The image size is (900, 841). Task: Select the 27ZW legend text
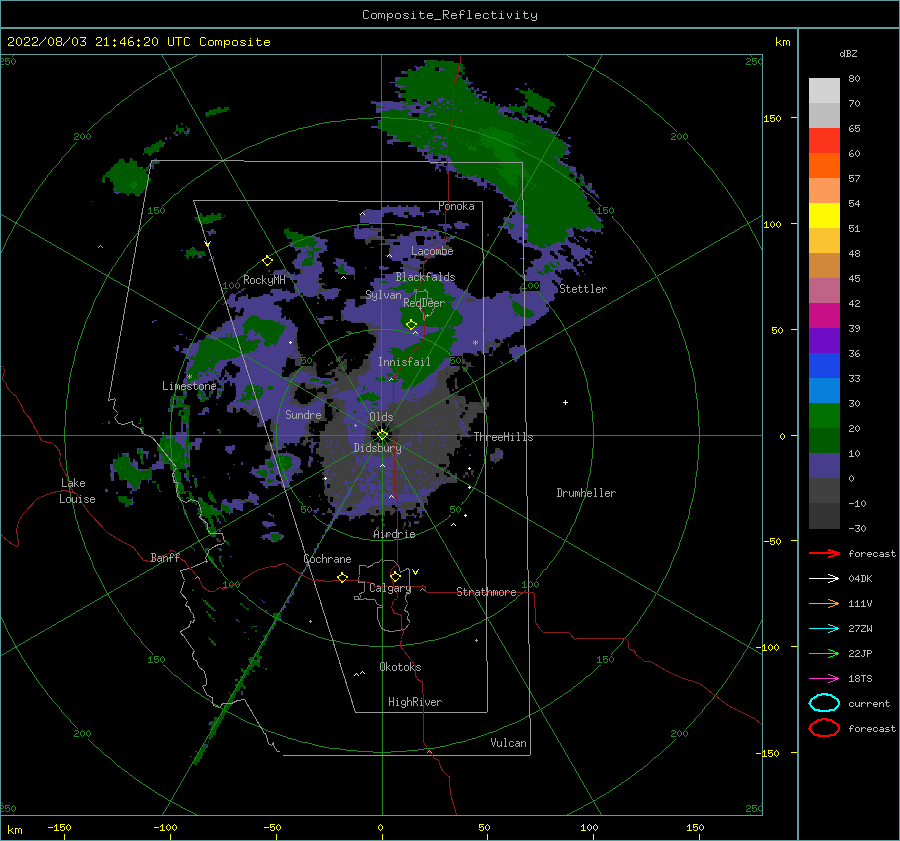click(x=860, y=629)
